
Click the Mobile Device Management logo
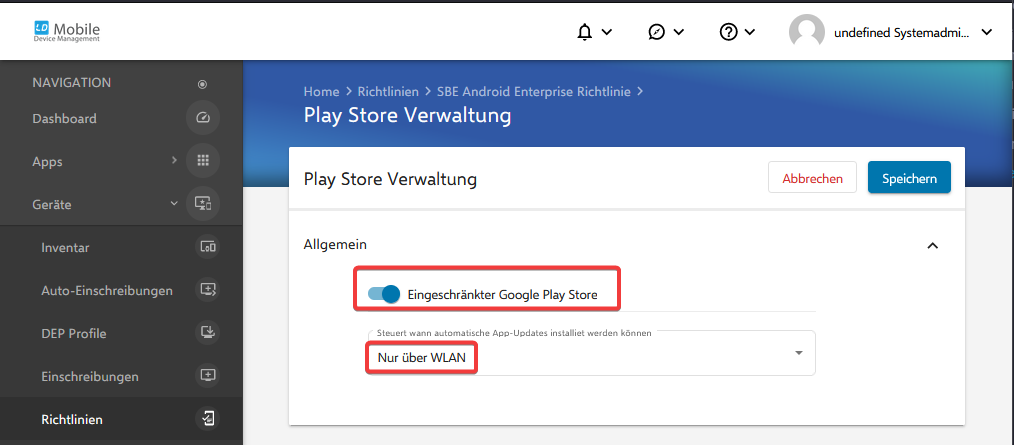click(x=67, y=30)
